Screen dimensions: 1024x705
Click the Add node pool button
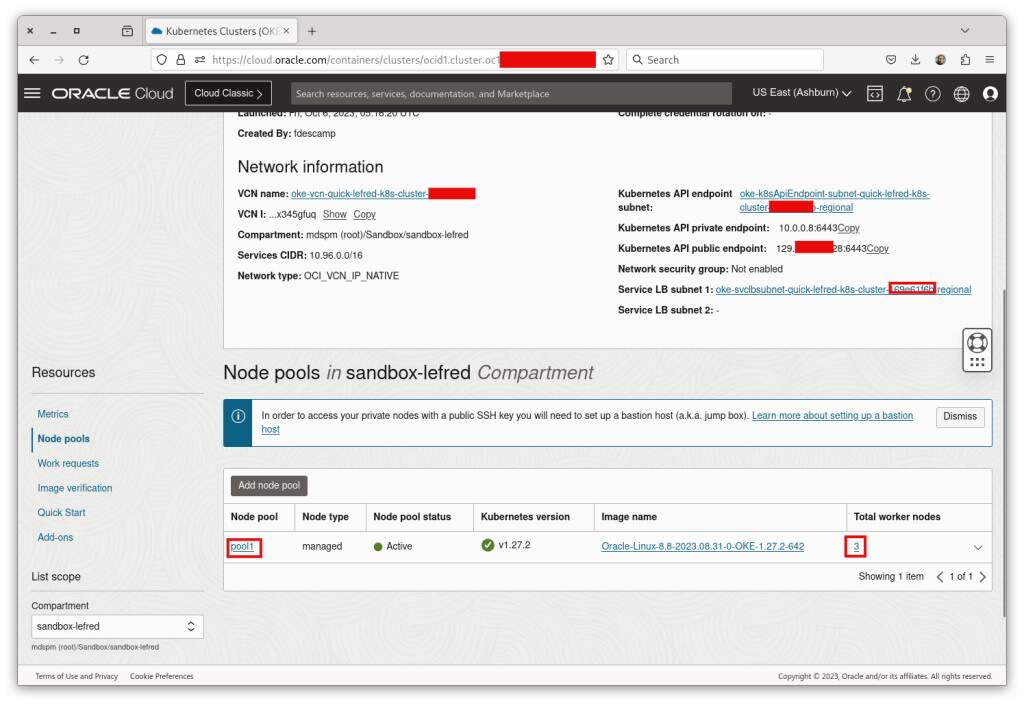click(x=269, y=486)
